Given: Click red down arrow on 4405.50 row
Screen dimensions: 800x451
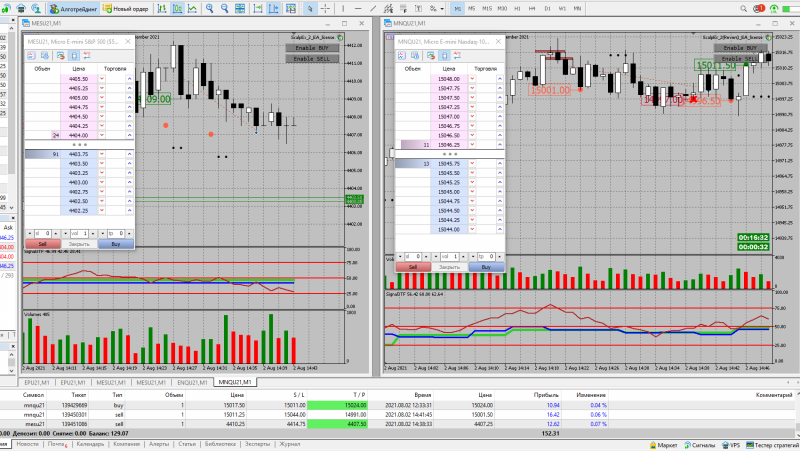Looking at the screenshot, I should point(102,79).
